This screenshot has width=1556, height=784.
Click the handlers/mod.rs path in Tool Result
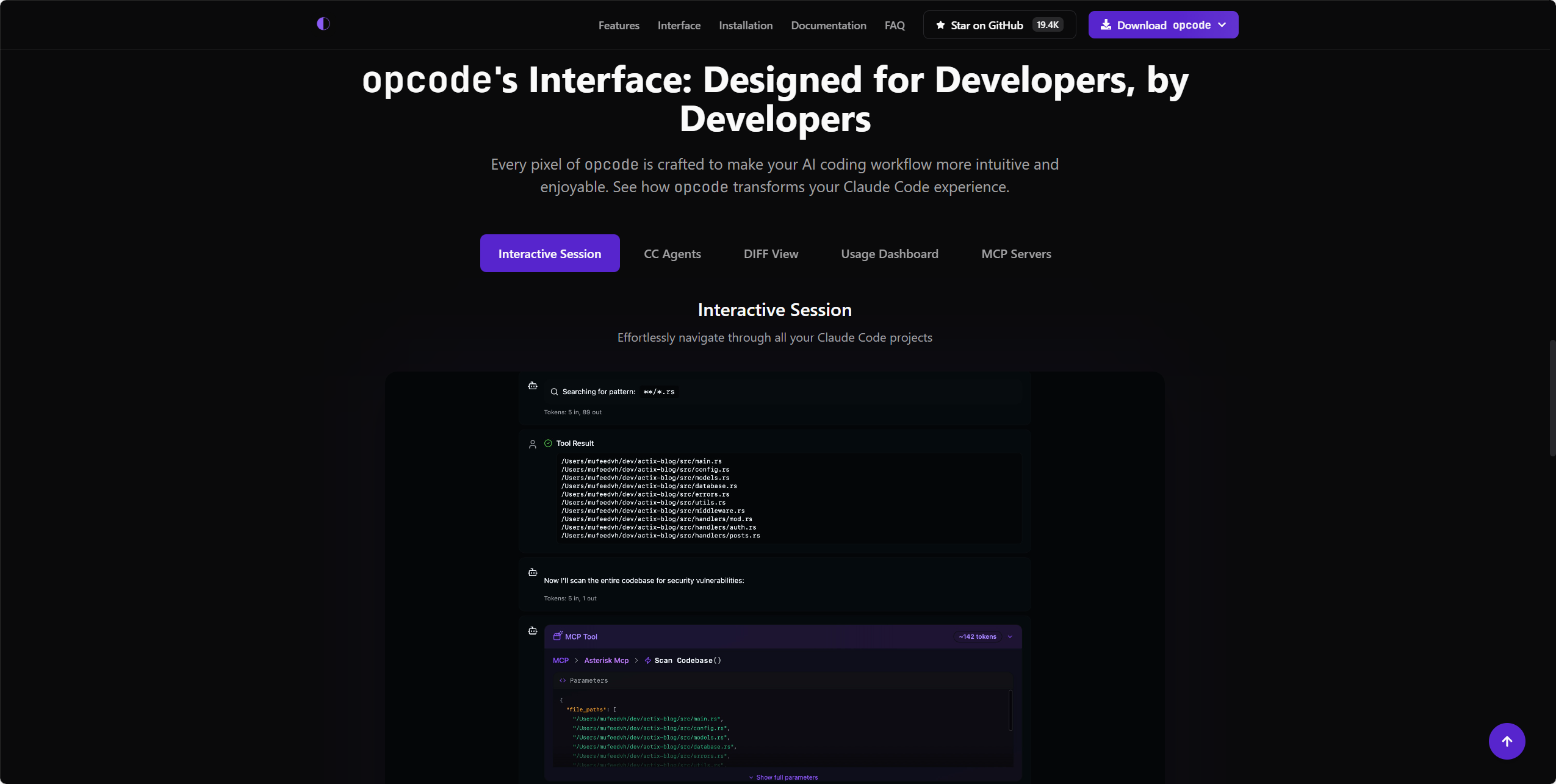coord(657,519)
